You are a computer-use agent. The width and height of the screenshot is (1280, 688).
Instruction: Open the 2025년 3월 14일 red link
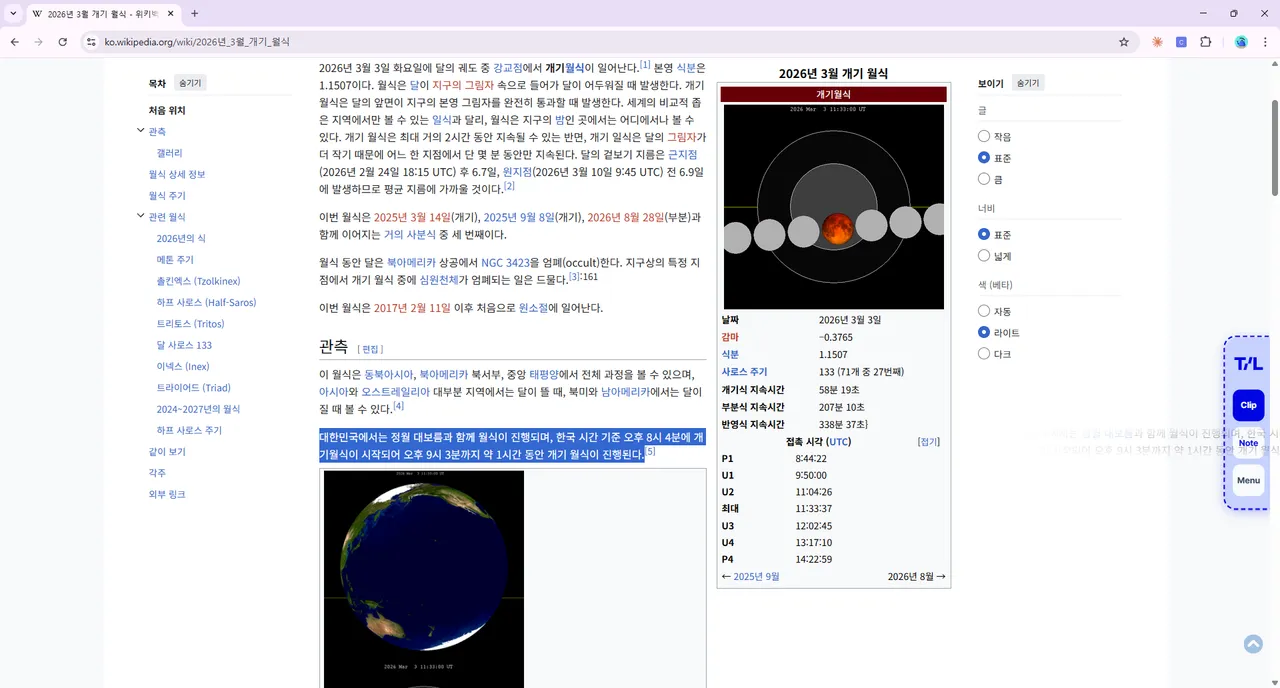(412, 217)
